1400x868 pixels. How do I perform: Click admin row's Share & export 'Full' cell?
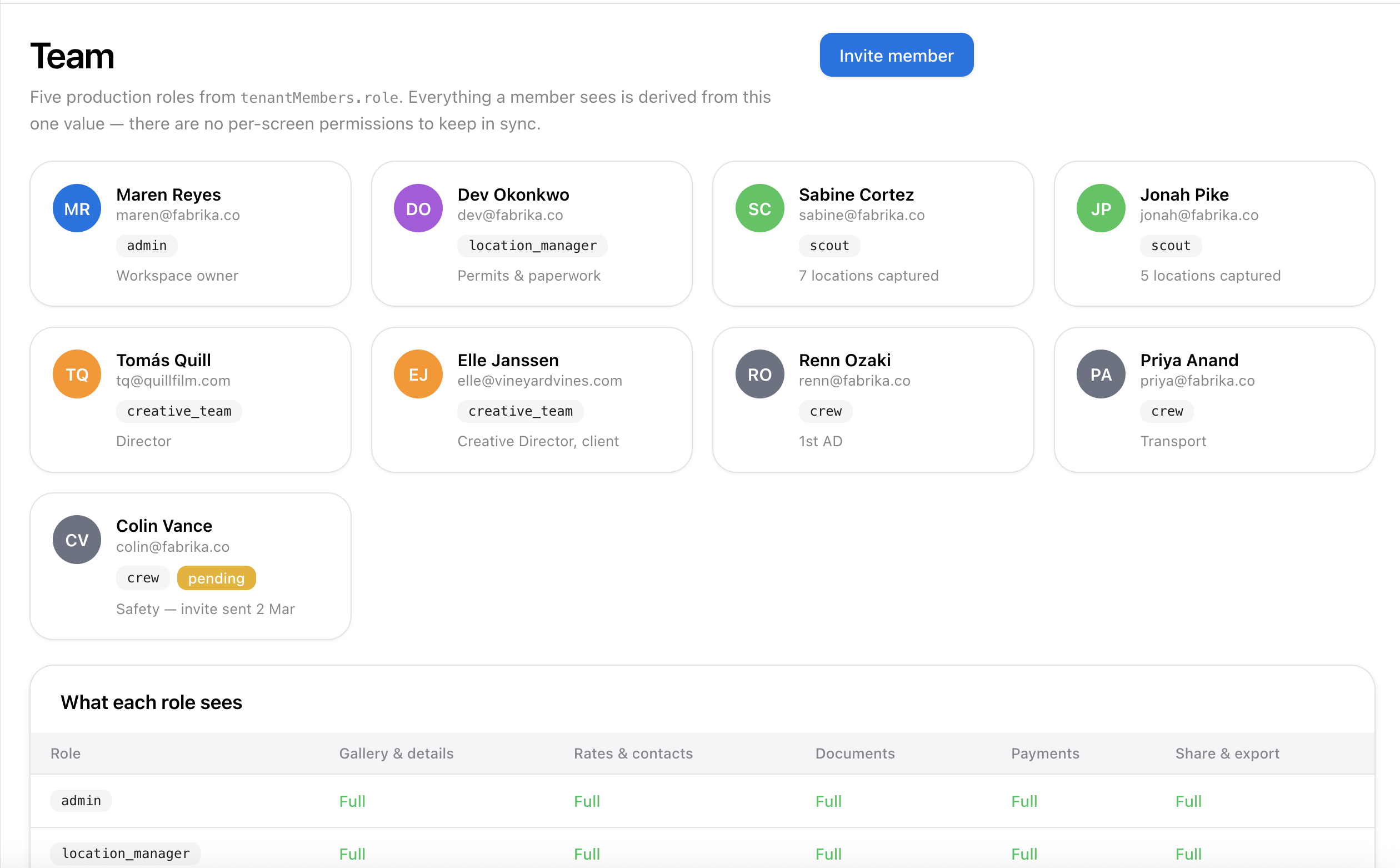pyautogui.click(x=1188, y=801)
